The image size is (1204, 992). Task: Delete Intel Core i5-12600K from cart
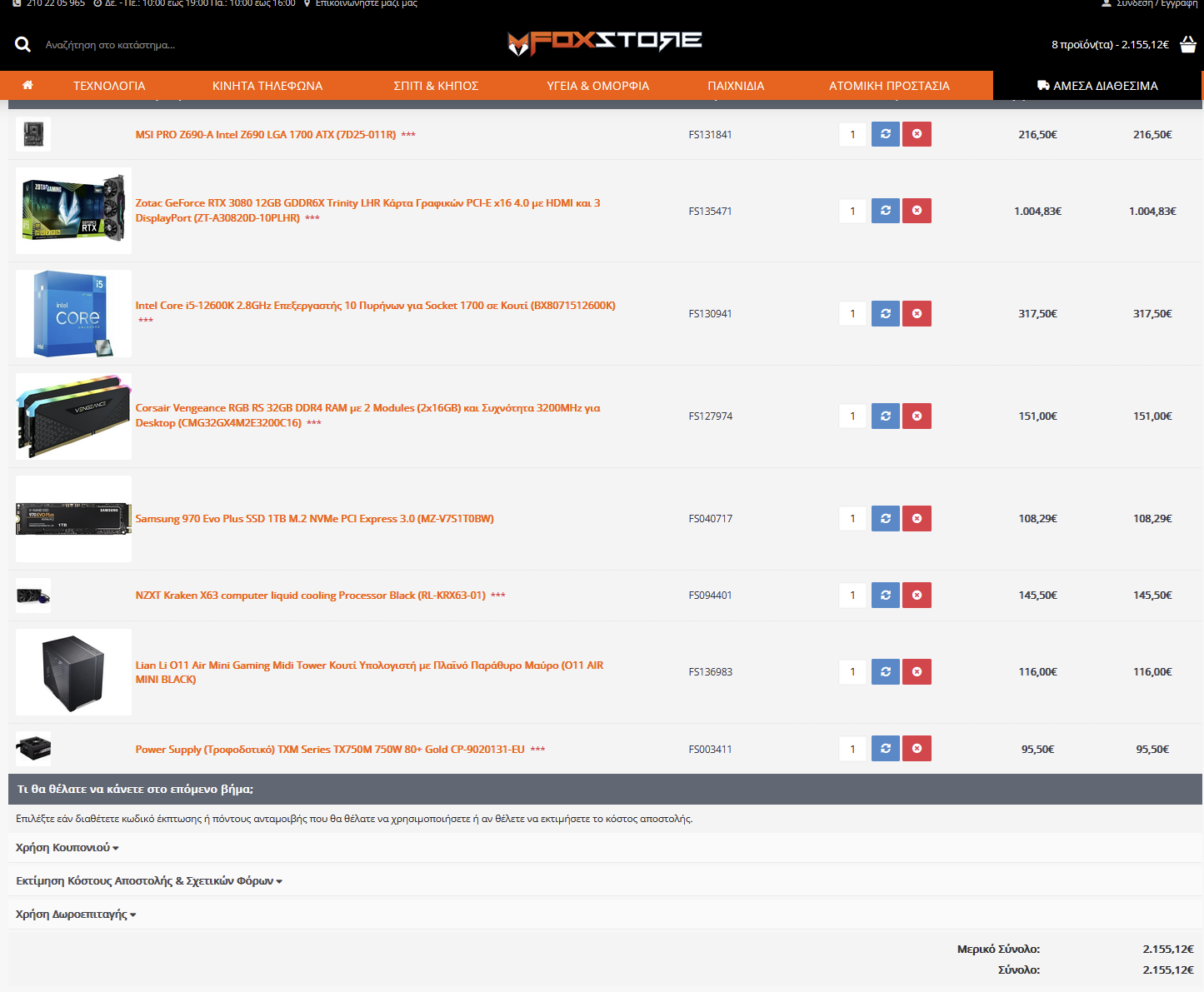(x=917, y=313)
